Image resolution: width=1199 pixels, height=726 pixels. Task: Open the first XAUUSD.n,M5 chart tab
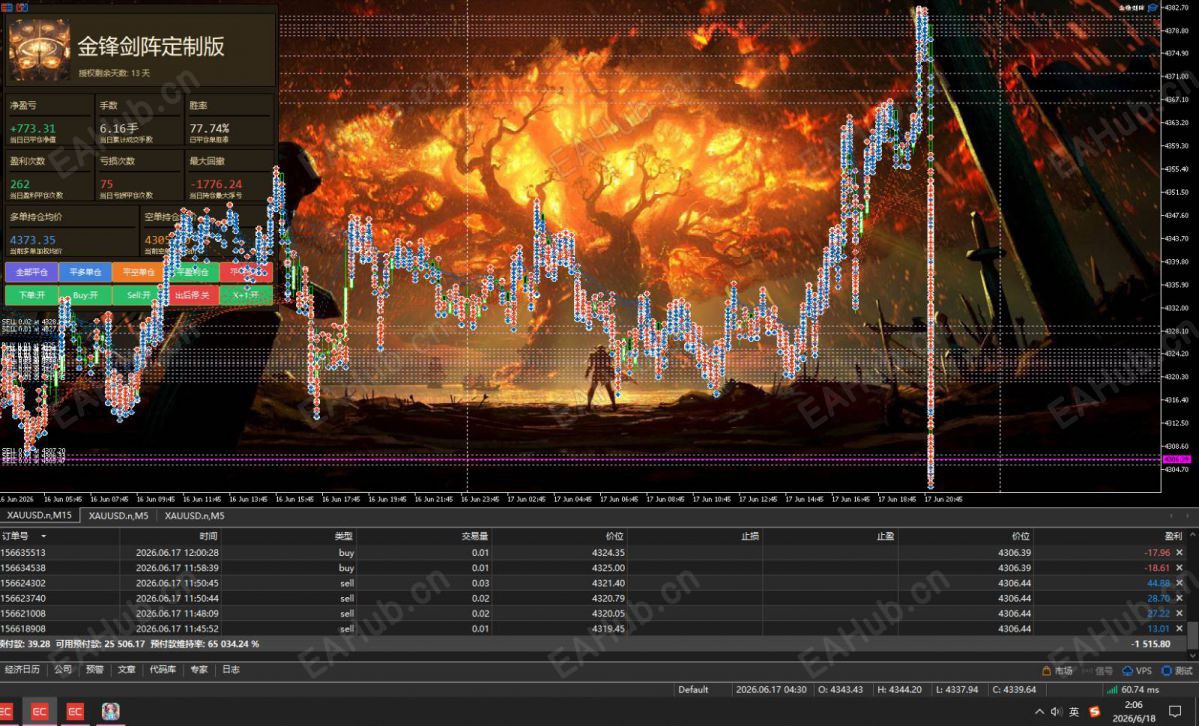click(119, 516)
